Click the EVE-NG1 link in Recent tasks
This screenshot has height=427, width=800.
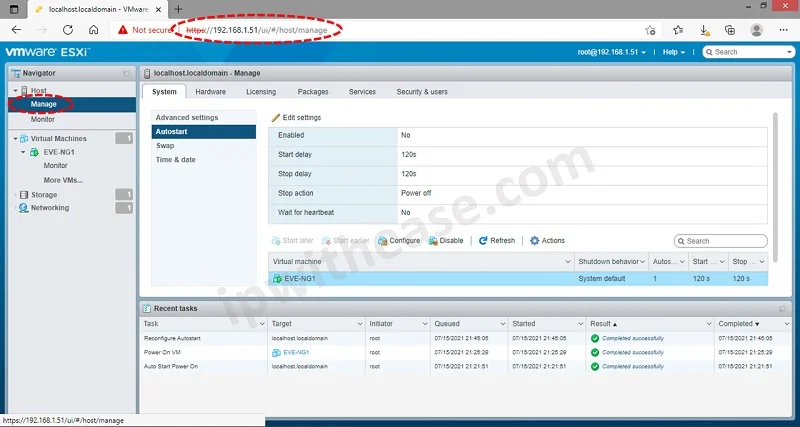[297, 353]
